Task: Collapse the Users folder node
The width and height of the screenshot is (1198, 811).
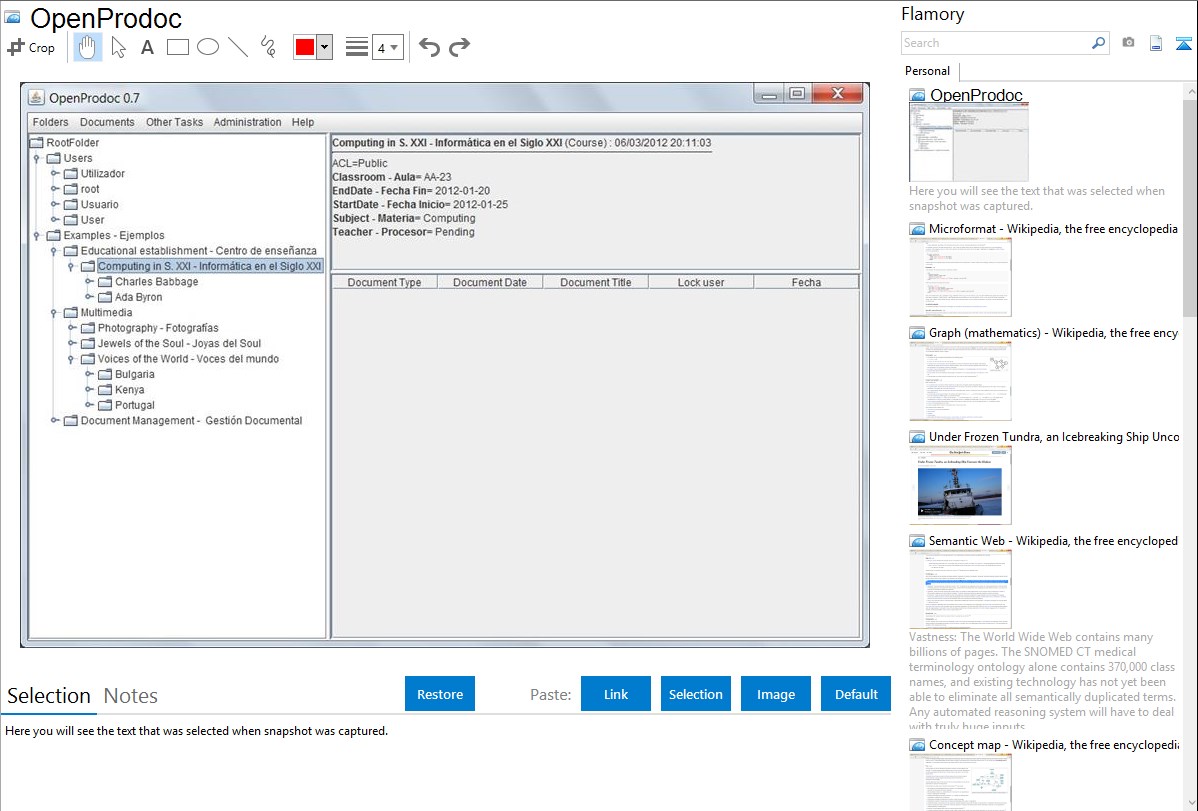Action: point(37,158)
